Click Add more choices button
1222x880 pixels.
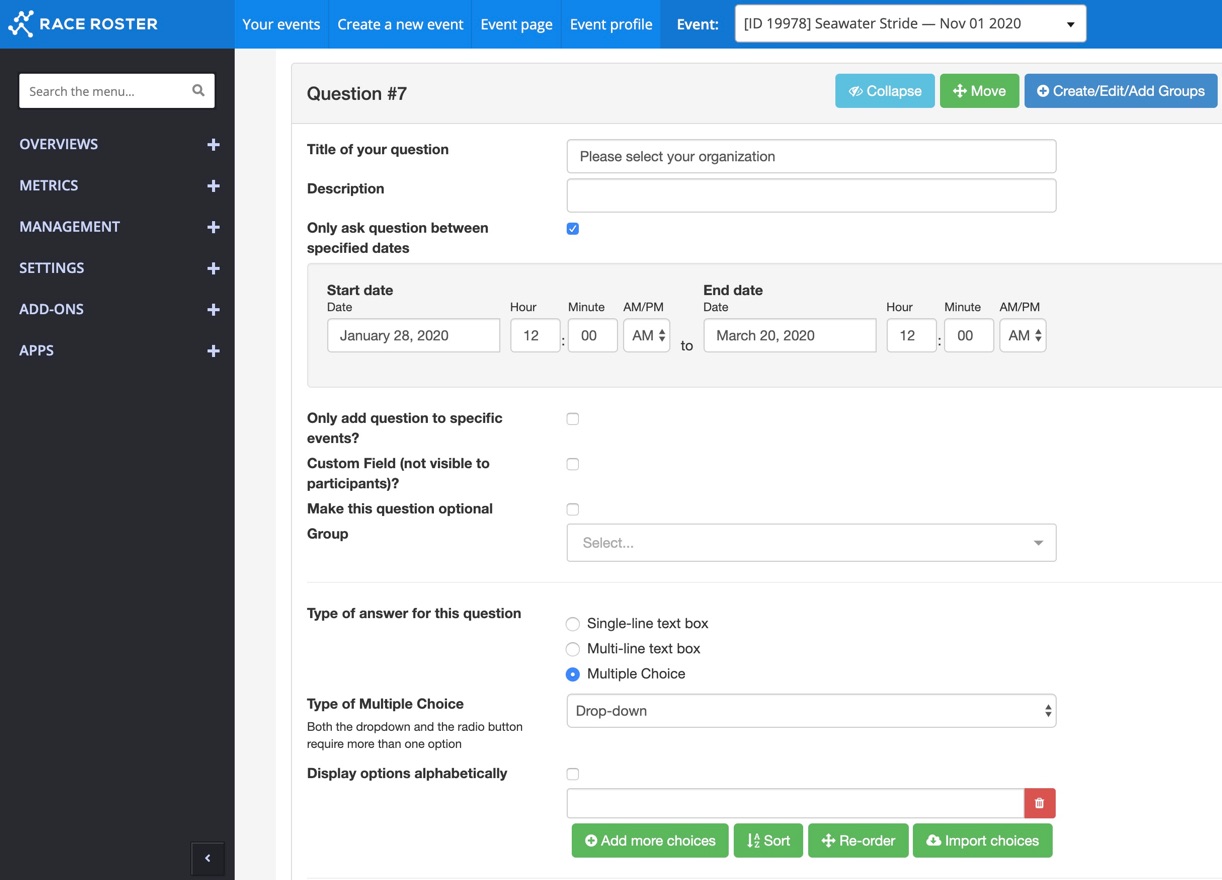pos(650,841)
